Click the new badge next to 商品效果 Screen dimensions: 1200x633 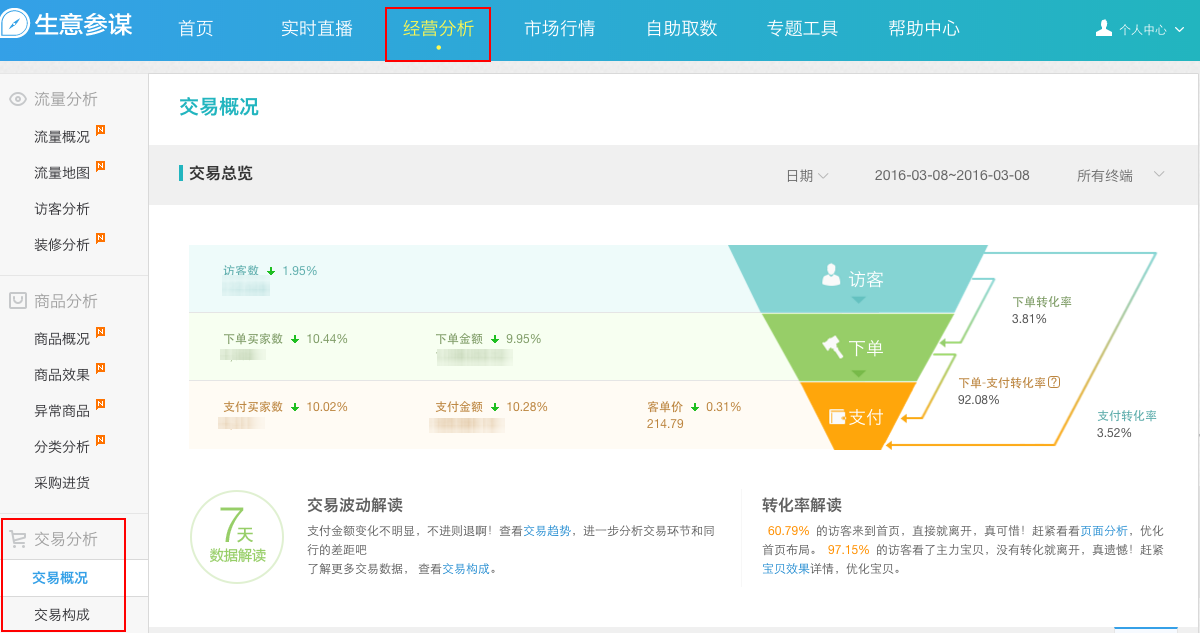(100, 368)
